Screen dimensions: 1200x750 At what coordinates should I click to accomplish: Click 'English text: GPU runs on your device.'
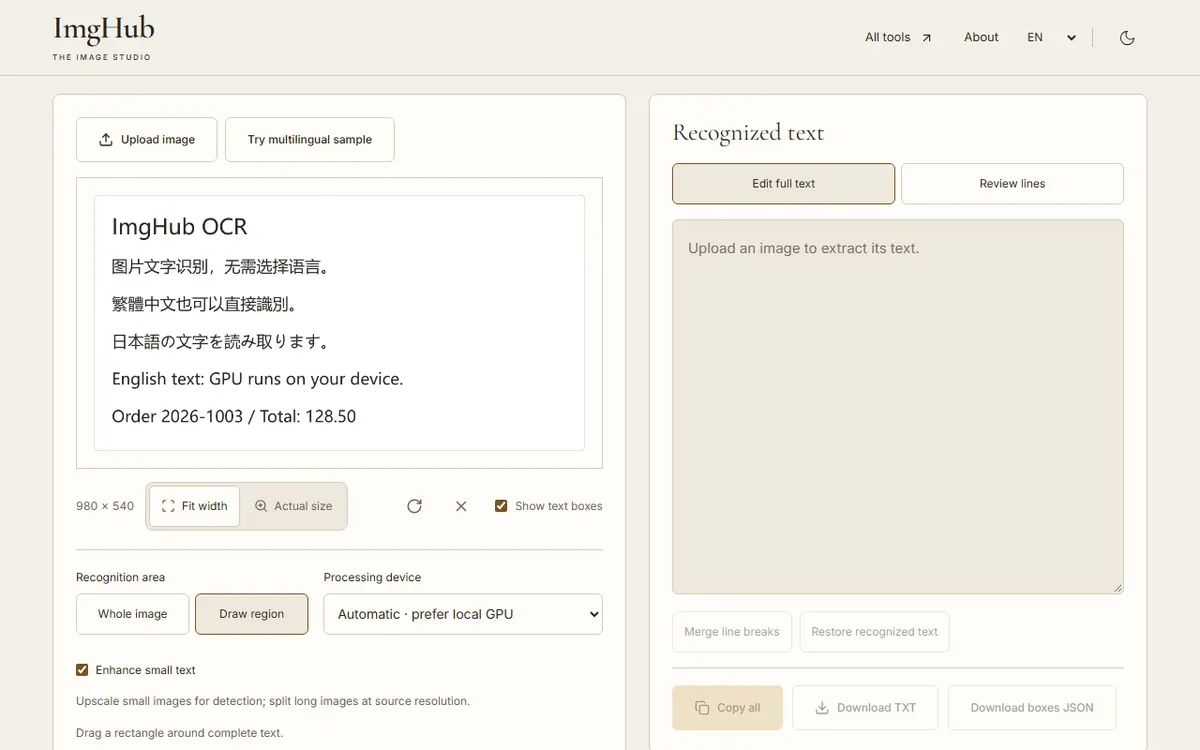[258, 379]
